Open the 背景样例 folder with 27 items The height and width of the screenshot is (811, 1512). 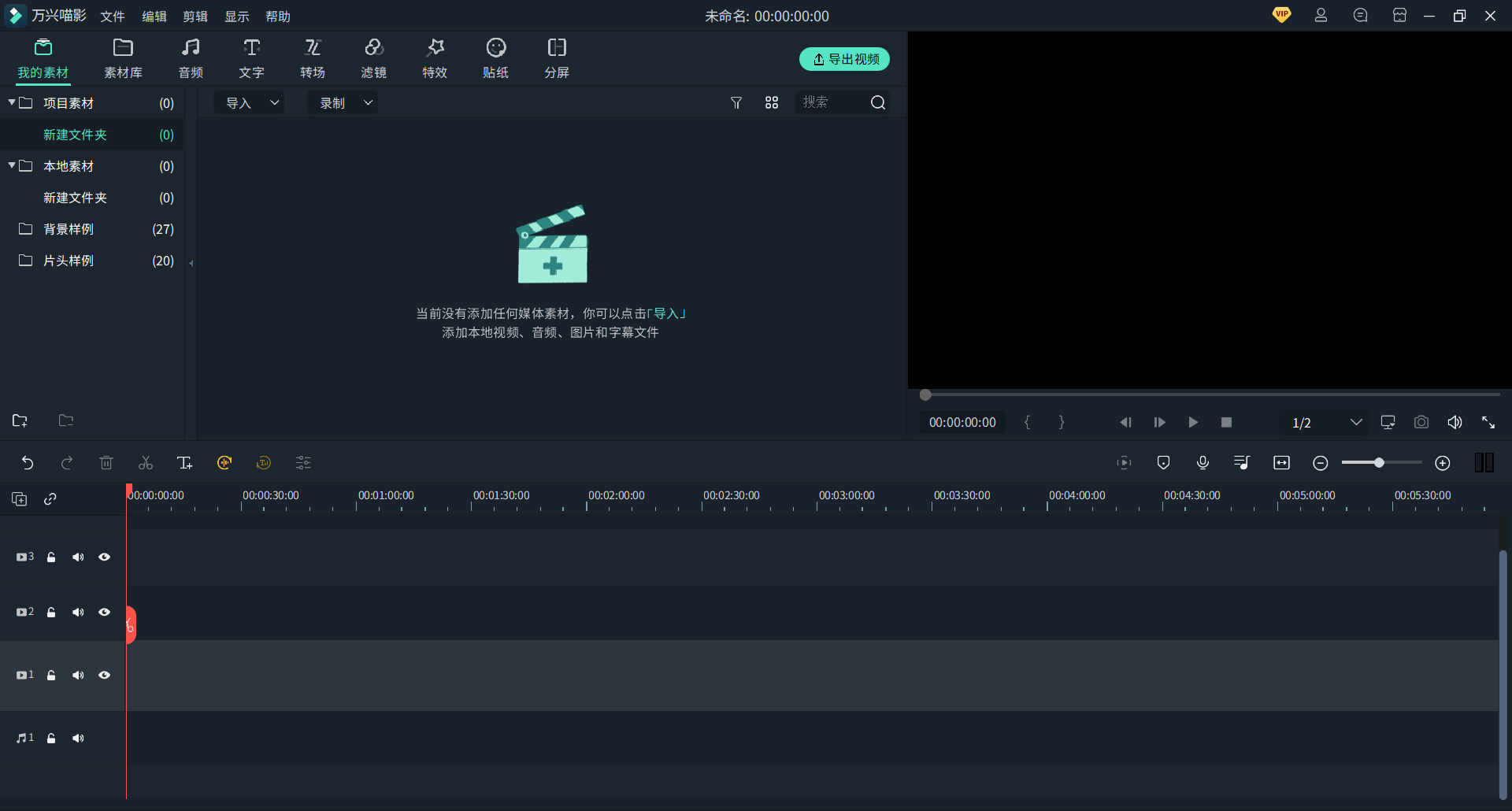(68, 229)
